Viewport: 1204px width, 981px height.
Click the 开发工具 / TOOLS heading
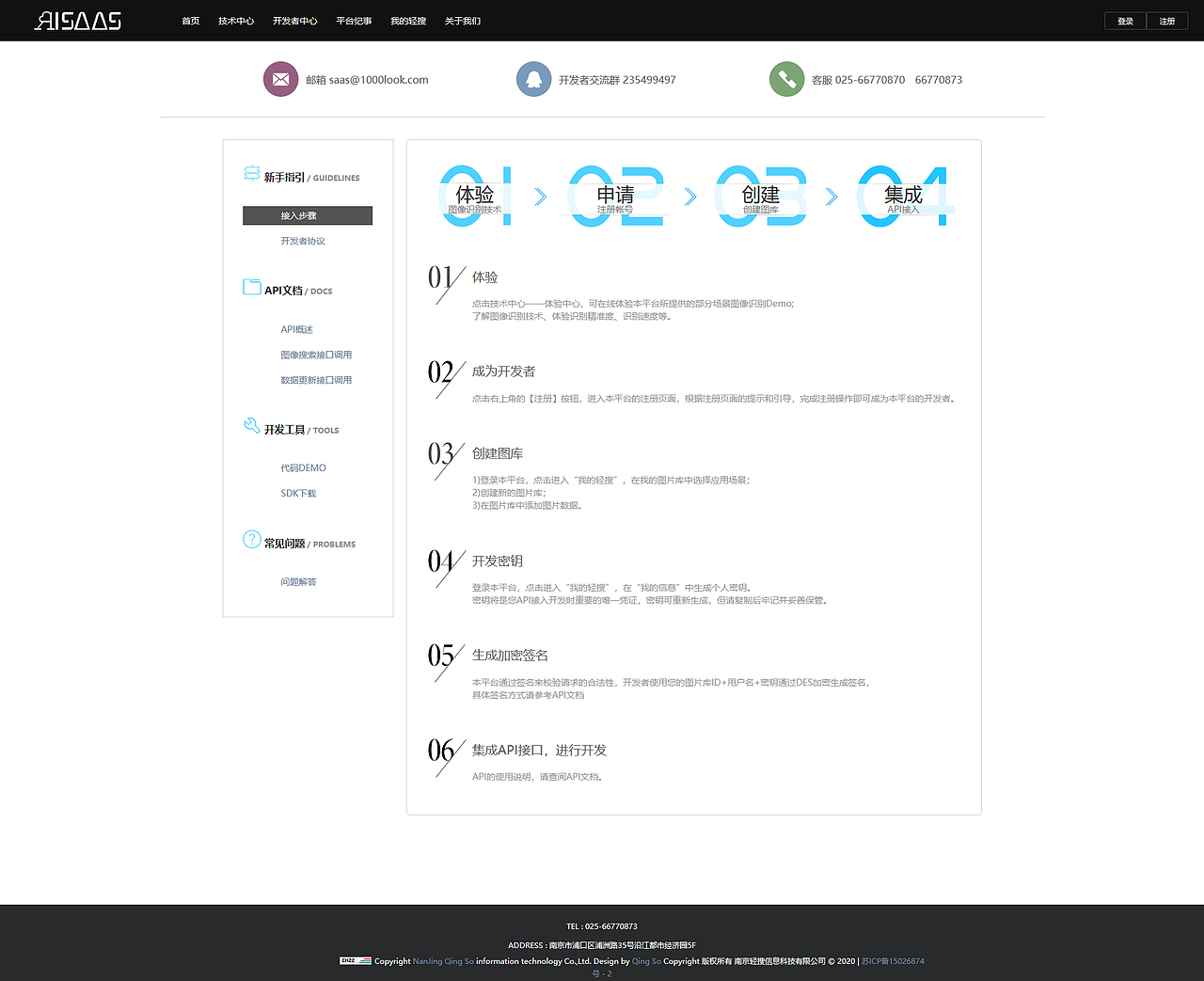[301, 430]
